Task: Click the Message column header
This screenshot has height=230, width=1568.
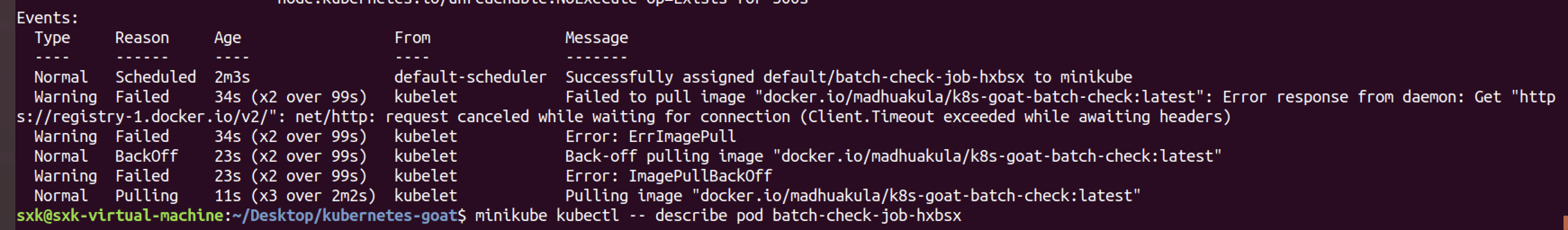Action: click(x=596, y=38)
